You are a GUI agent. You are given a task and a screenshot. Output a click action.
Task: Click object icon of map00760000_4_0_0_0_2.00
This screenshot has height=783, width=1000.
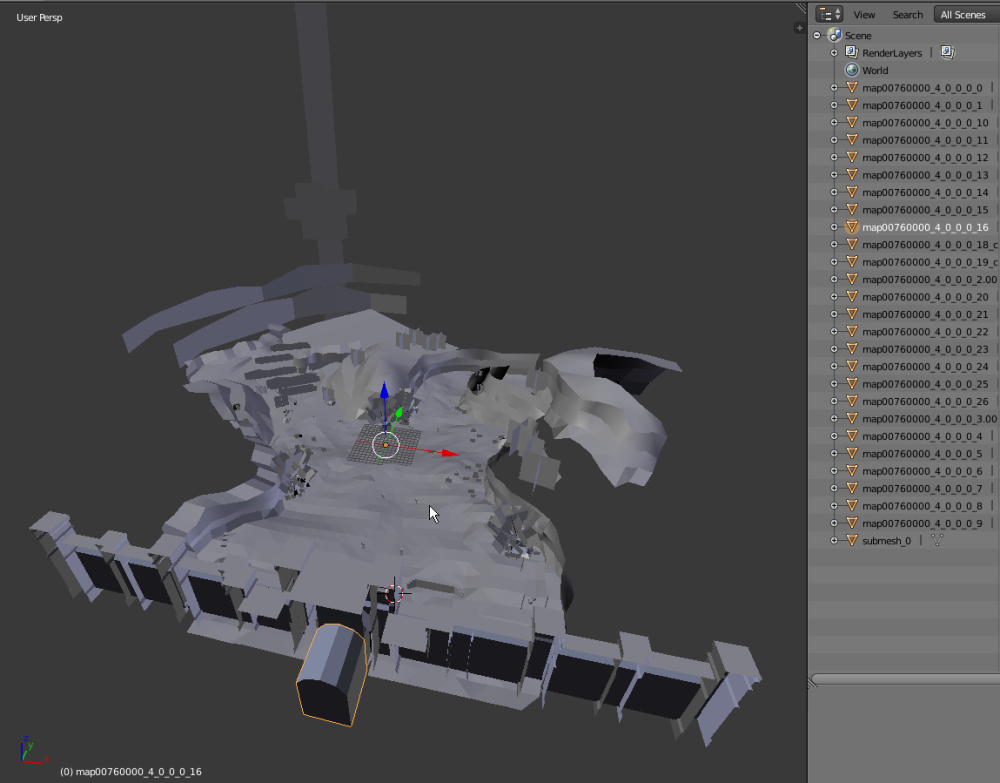tap(851, 279)
